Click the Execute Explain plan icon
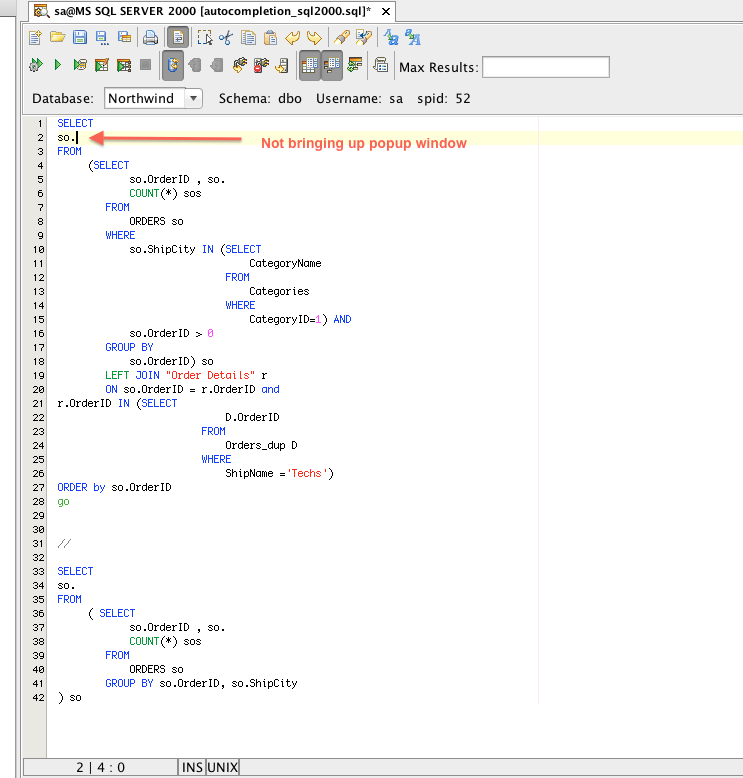Image resolution: width=743 pixels, height=778 pixels. point(79,65)
